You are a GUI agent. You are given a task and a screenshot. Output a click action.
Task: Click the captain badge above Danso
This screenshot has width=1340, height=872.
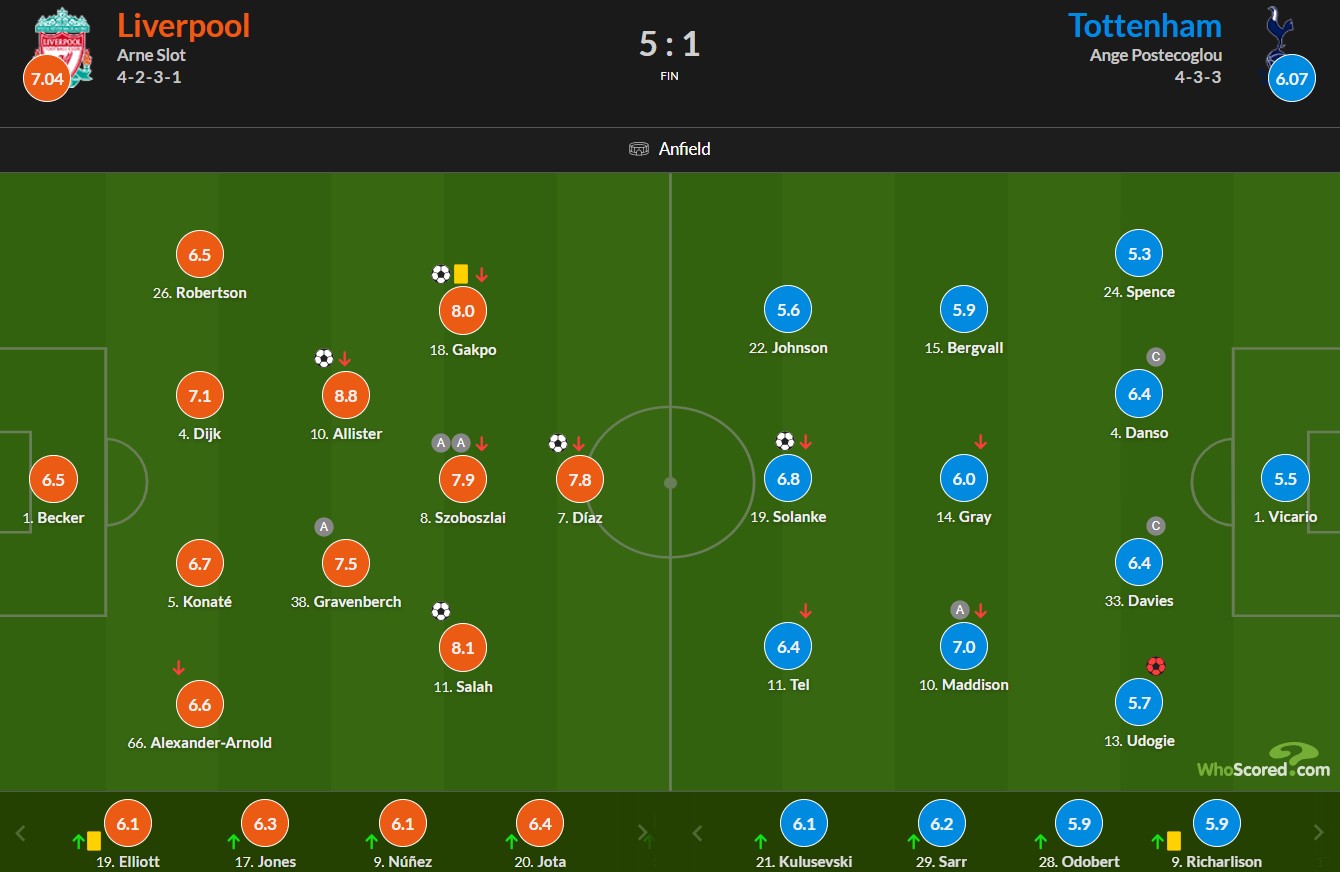point(1156,357)
